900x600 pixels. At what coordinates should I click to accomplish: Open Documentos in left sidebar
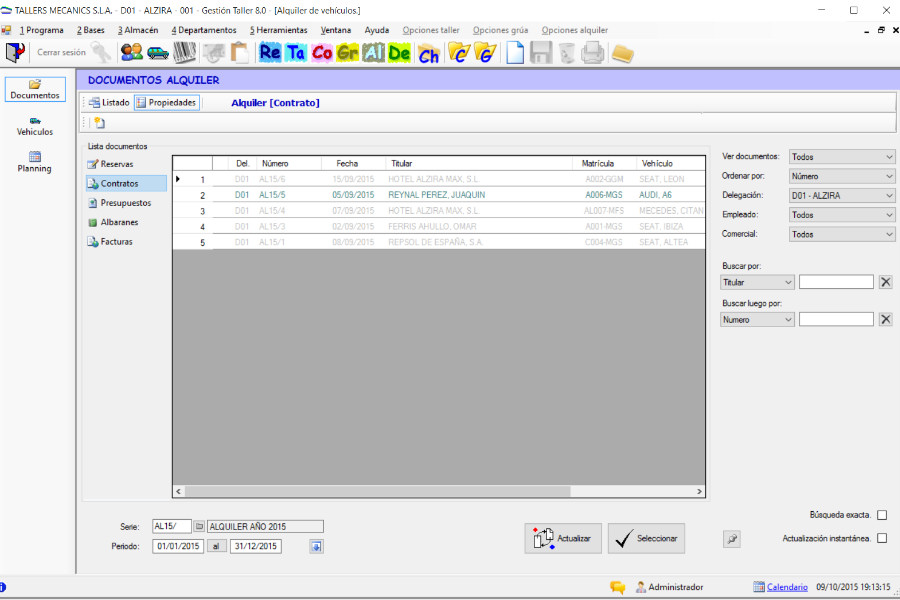[35, 90]
